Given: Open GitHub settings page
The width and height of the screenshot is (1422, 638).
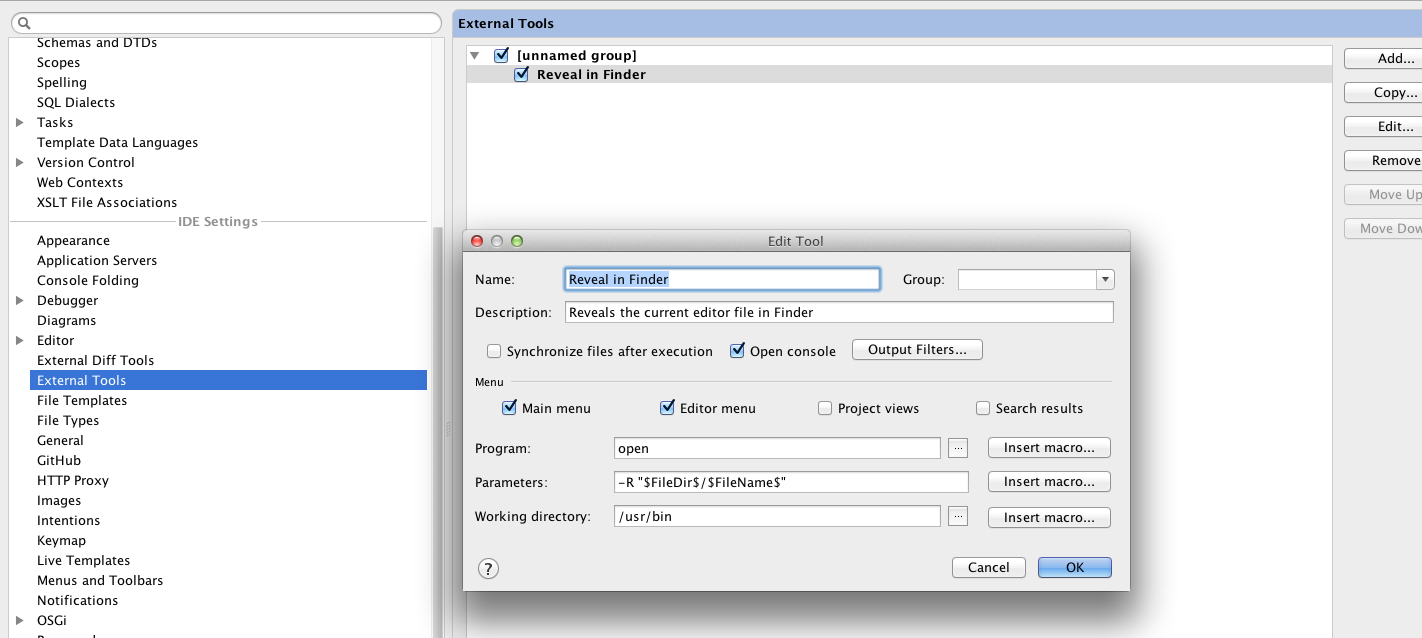Looking at the screenshot, I should (x=59, y=460).
